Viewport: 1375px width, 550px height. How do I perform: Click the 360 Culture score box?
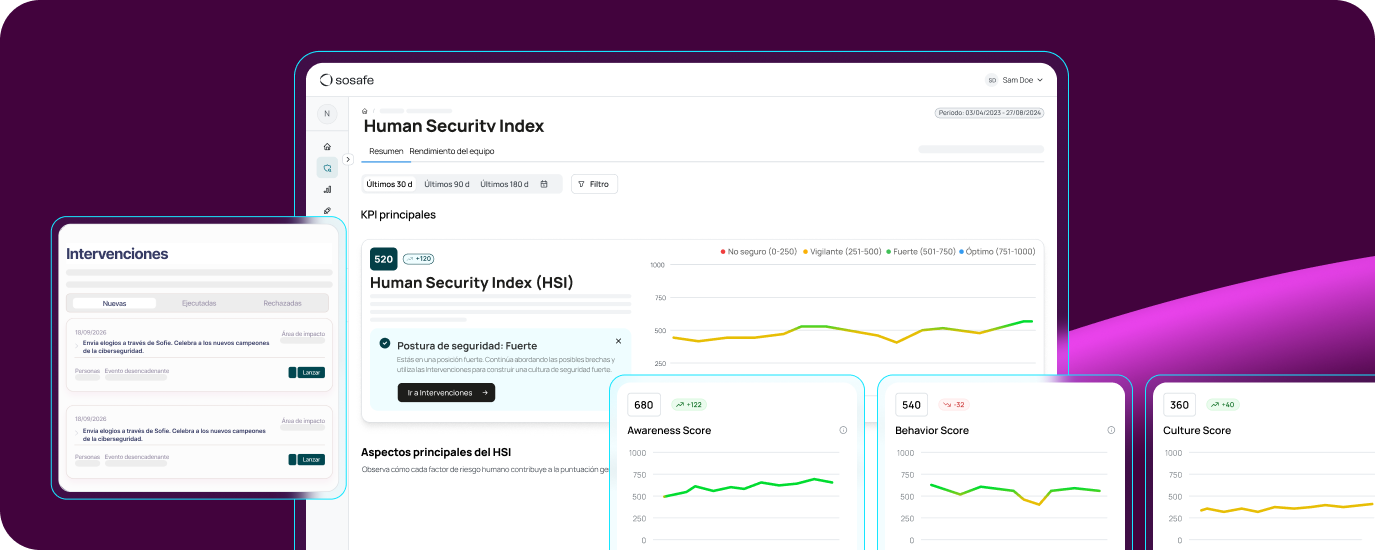(x=1179, y=405)
